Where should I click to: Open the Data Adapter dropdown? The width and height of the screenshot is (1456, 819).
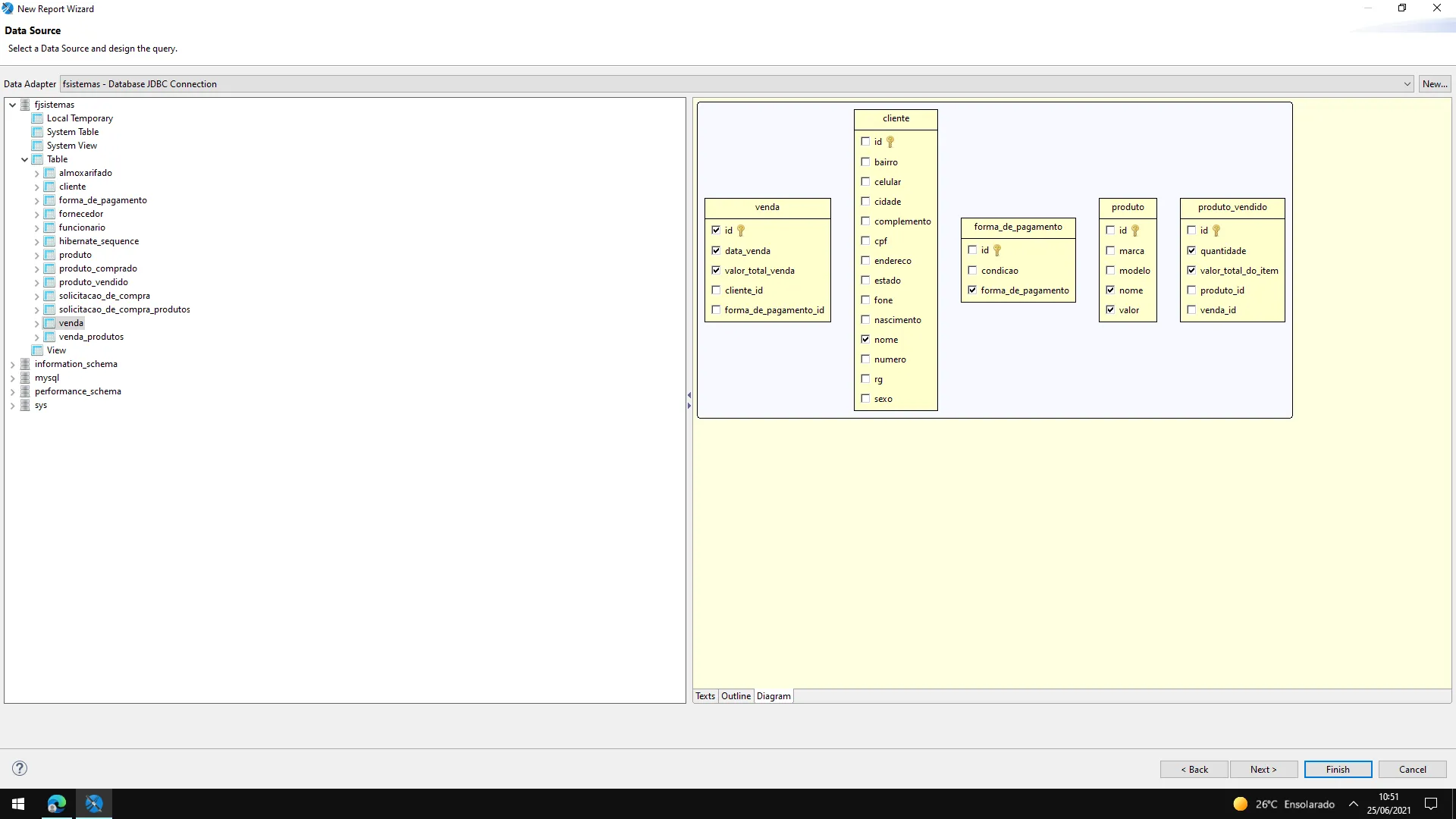coord(1407,84)
